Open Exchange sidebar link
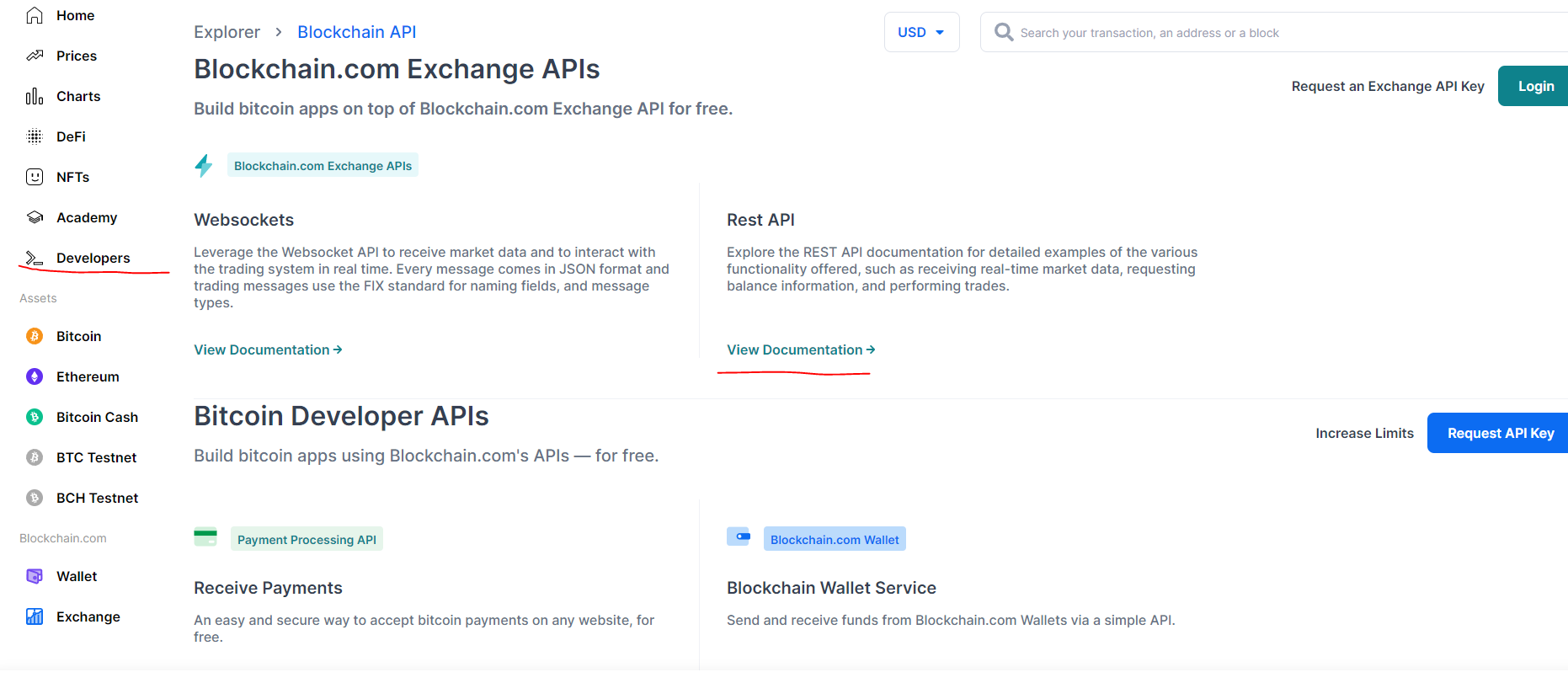The image size is (1568, 683). click(x=88, y=616)
